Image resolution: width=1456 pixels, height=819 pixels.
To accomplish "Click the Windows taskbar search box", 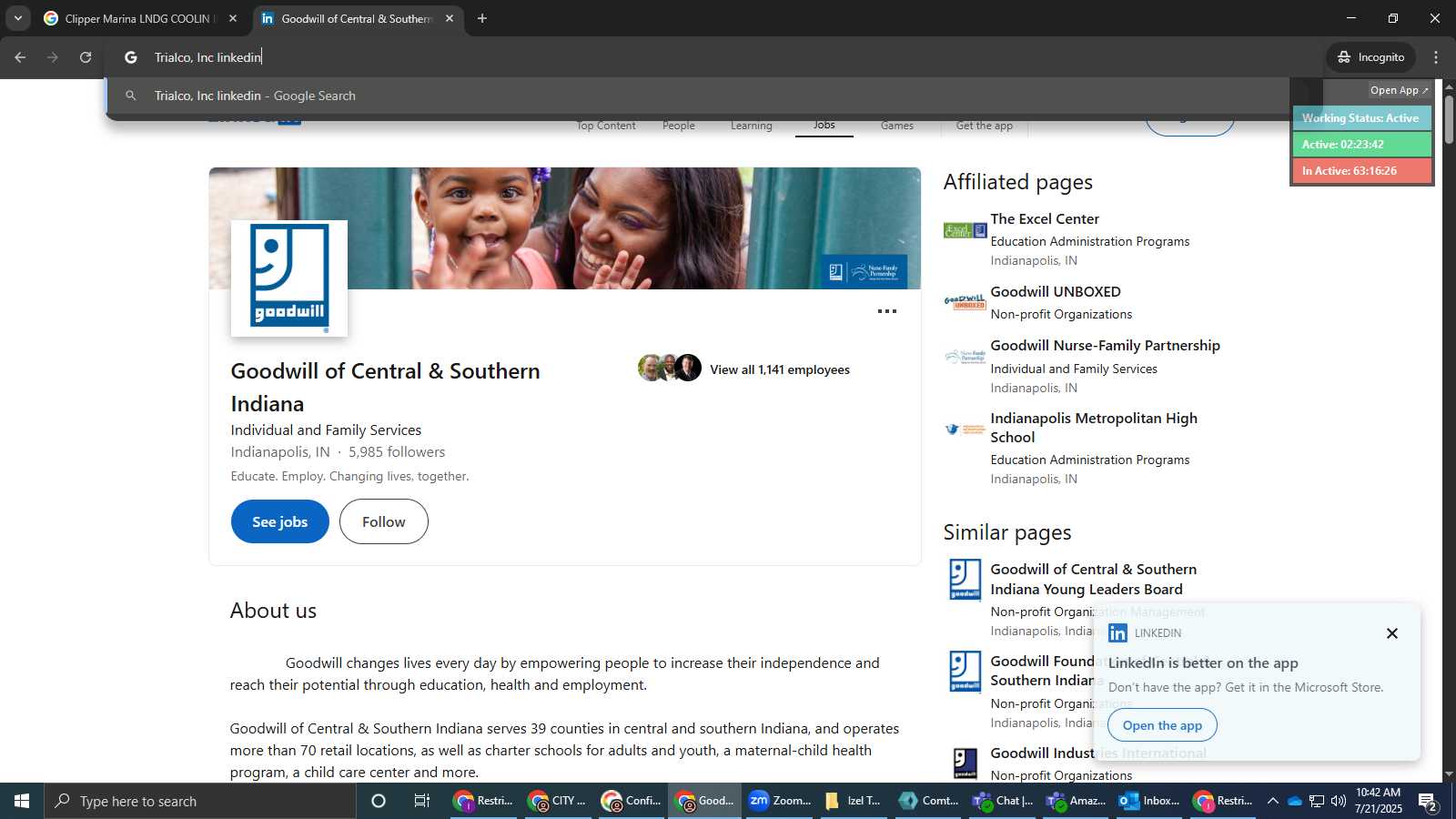I will (200, 801).
